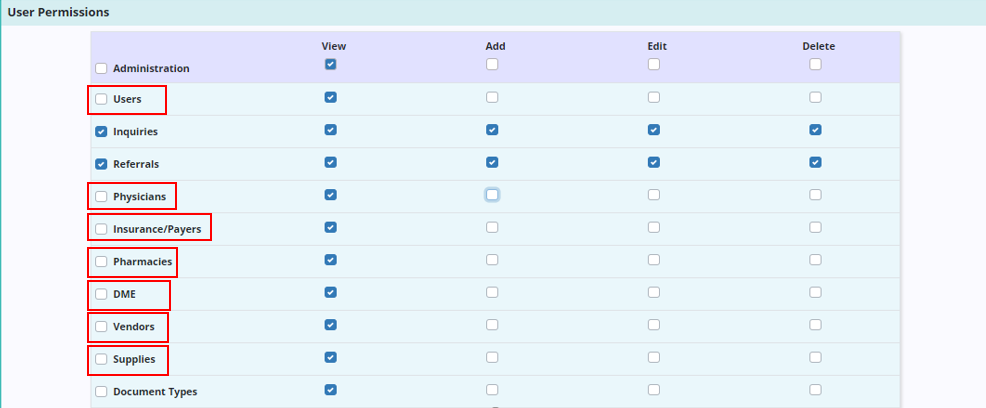The image size is (986, 408).
Task: Enable the Physicians Add permission checkbox
Action: pyautogui.click(x=492, y=194)
